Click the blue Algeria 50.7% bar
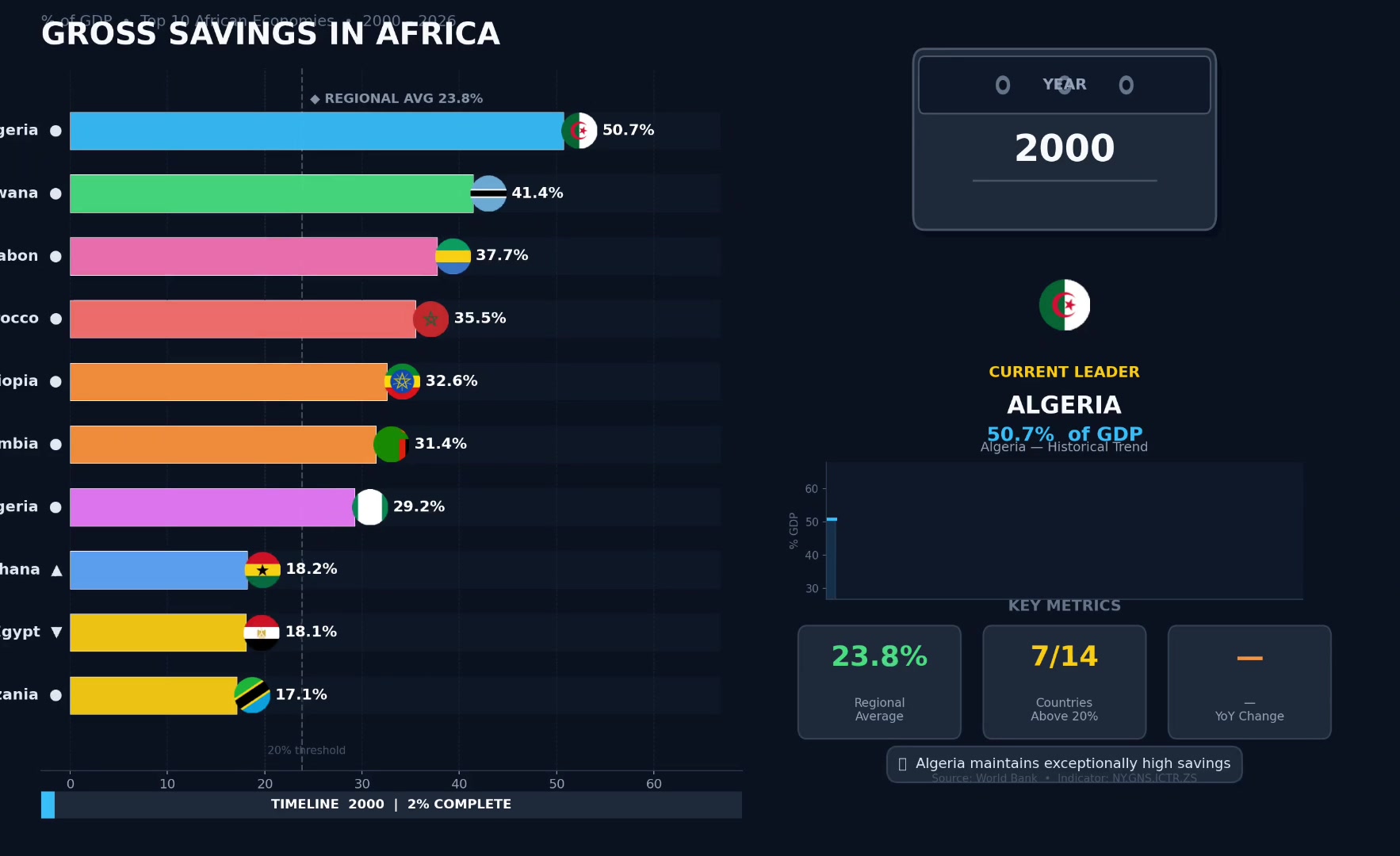1400x856 pixels. click(317, 131)
